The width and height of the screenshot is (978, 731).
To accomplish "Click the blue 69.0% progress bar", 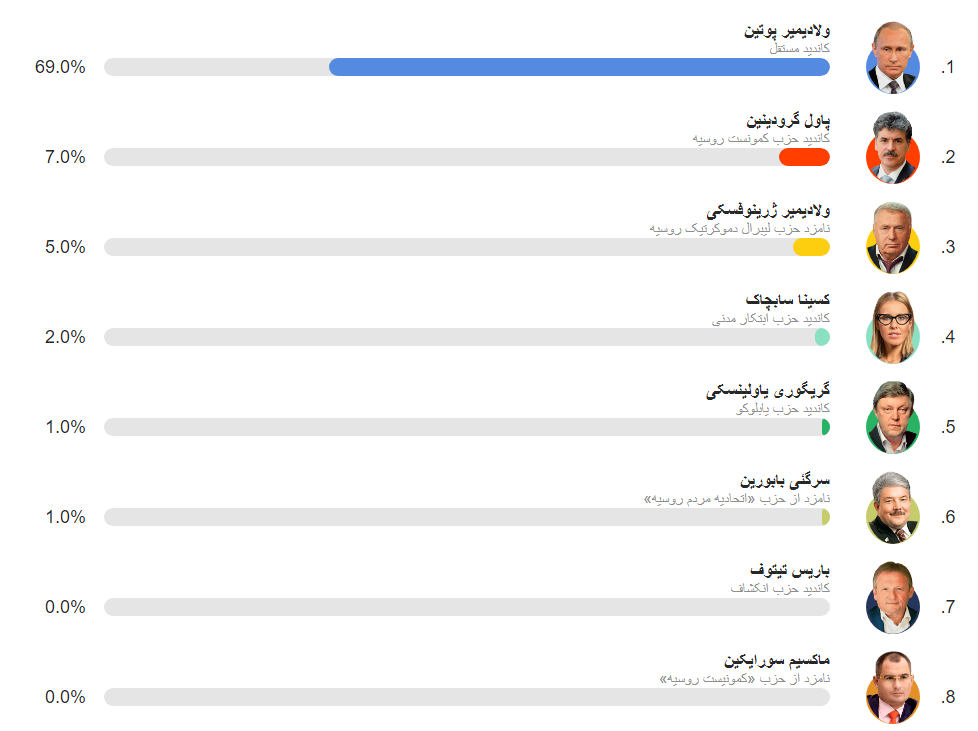I will pyautogui.click(x=579, y=67).
